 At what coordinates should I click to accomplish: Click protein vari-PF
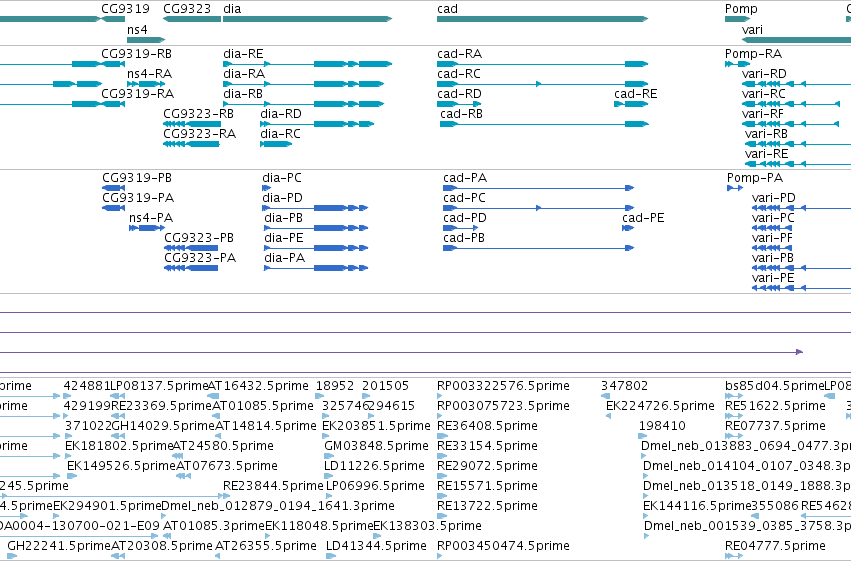[772, 238]
